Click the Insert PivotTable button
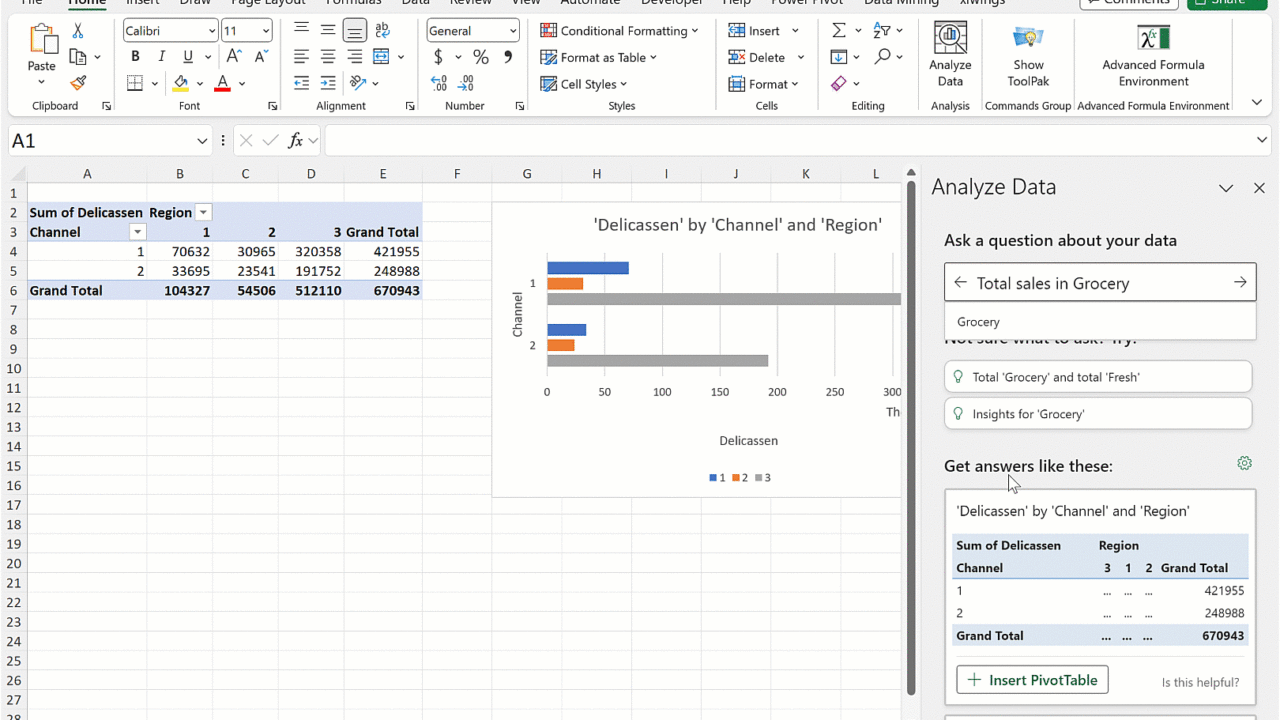Image resolution: width=1280 pixels, height=720 pixels. pos(1032,680)
